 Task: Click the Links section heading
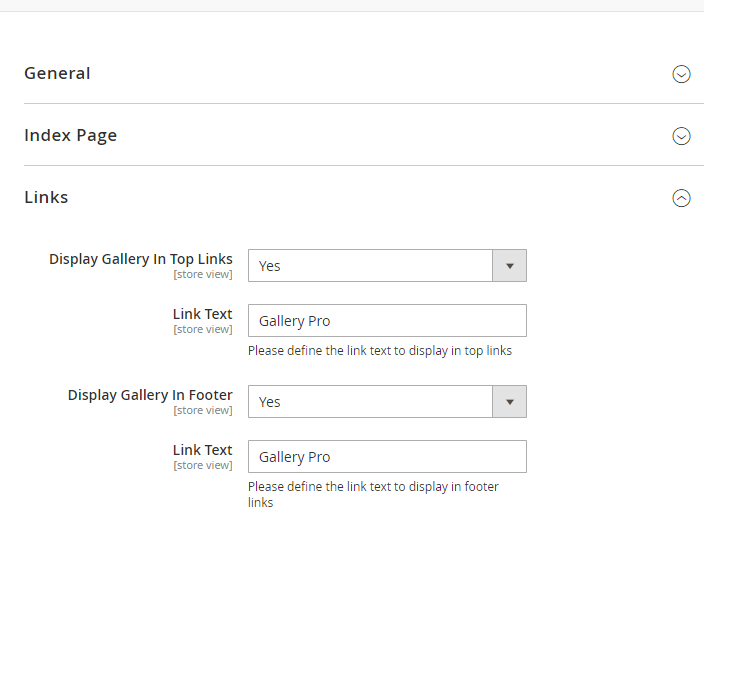pyautogui.click(x=46, y=197)
